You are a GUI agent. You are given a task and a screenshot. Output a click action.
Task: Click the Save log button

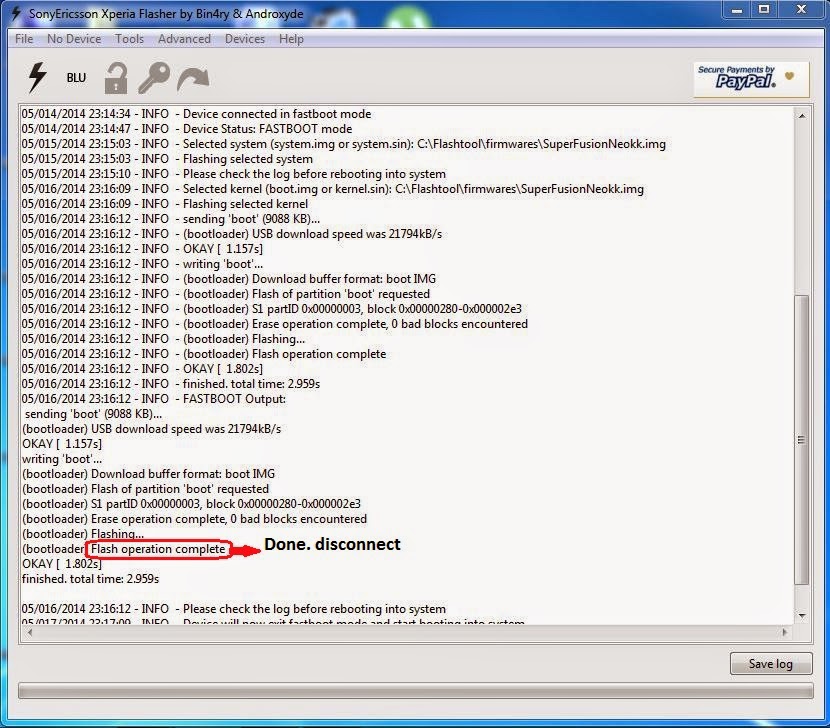click(x=771, y=663)
